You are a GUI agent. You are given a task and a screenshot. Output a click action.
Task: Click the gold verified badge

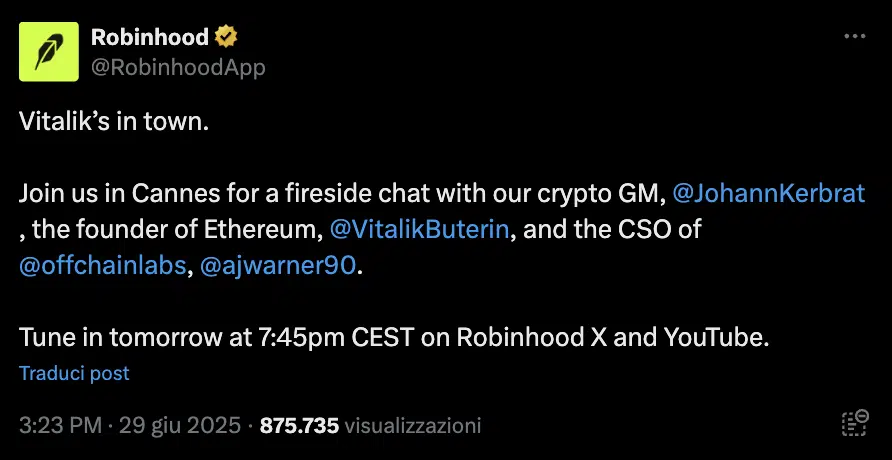227,37
